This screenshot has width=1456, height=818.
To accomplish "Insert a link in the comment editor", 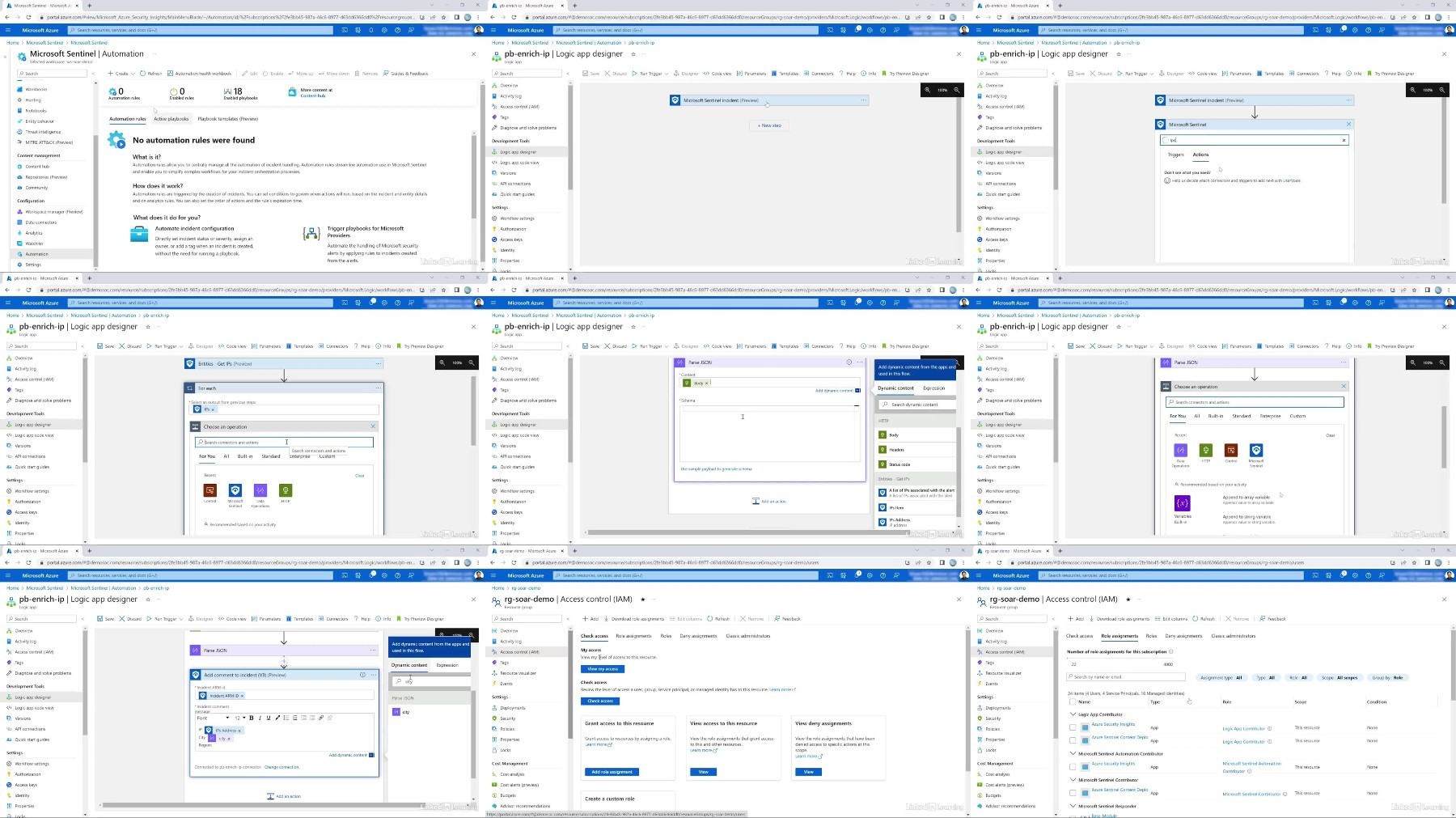I will pos(321,718).
